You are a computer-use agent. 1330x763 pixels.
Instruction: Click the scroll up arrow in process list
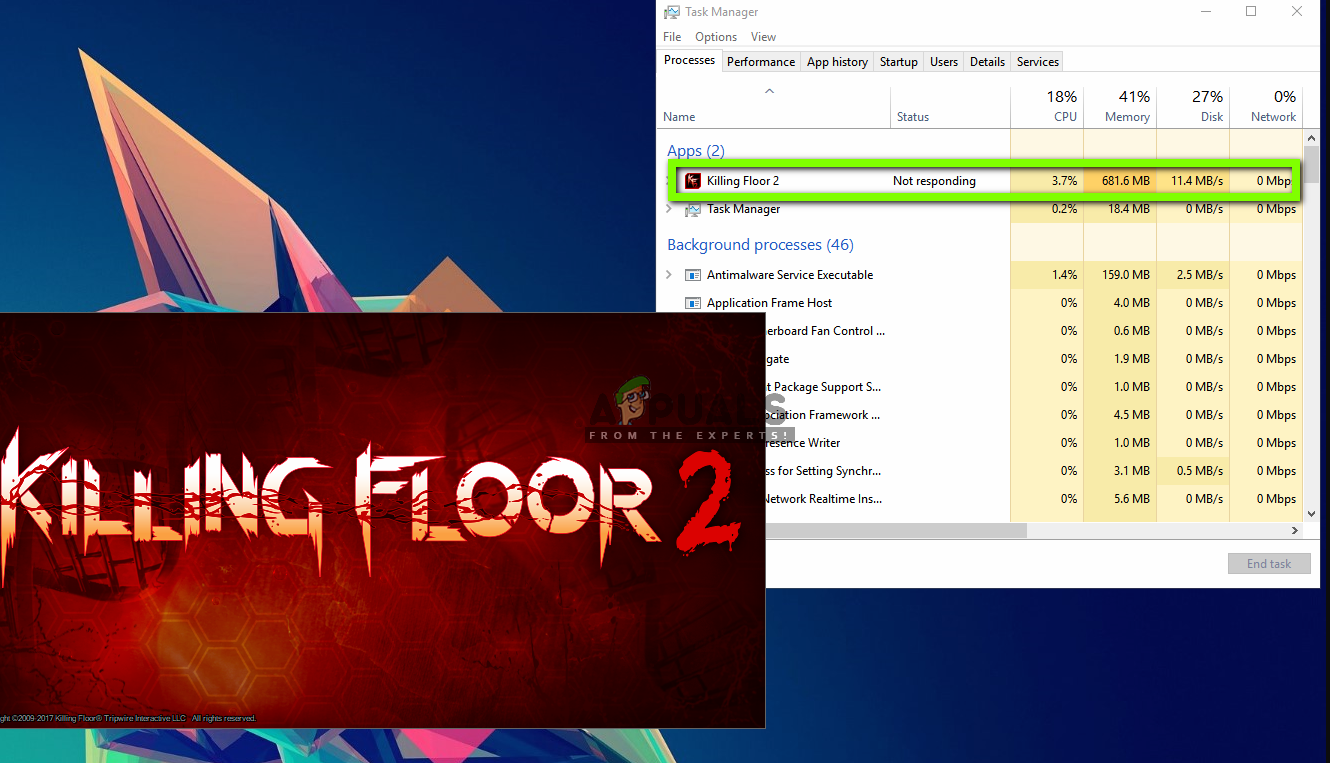pos(1310,137)
